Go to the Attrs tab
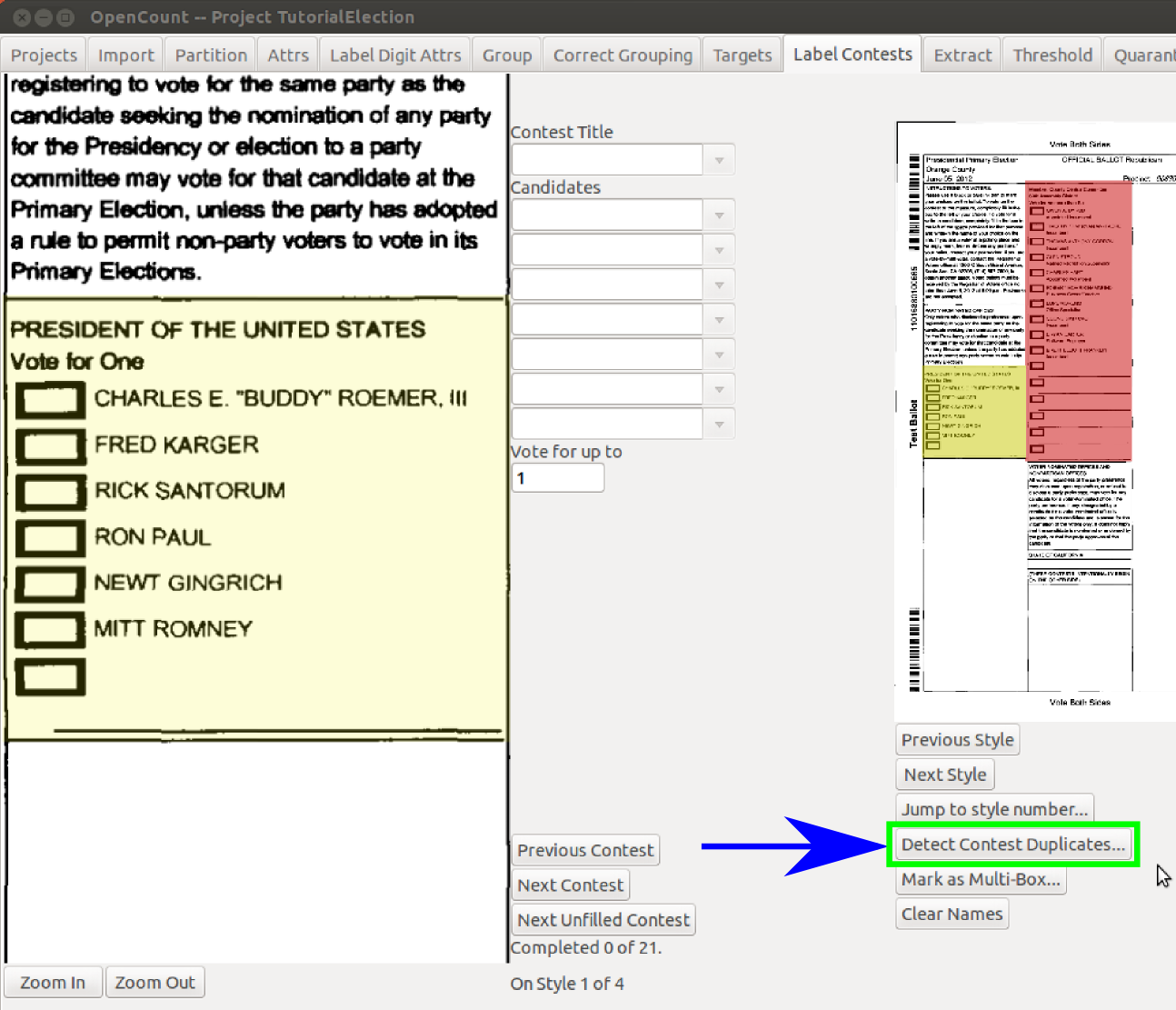Viewport: 1176px width, 1010px height. (288, 55)
